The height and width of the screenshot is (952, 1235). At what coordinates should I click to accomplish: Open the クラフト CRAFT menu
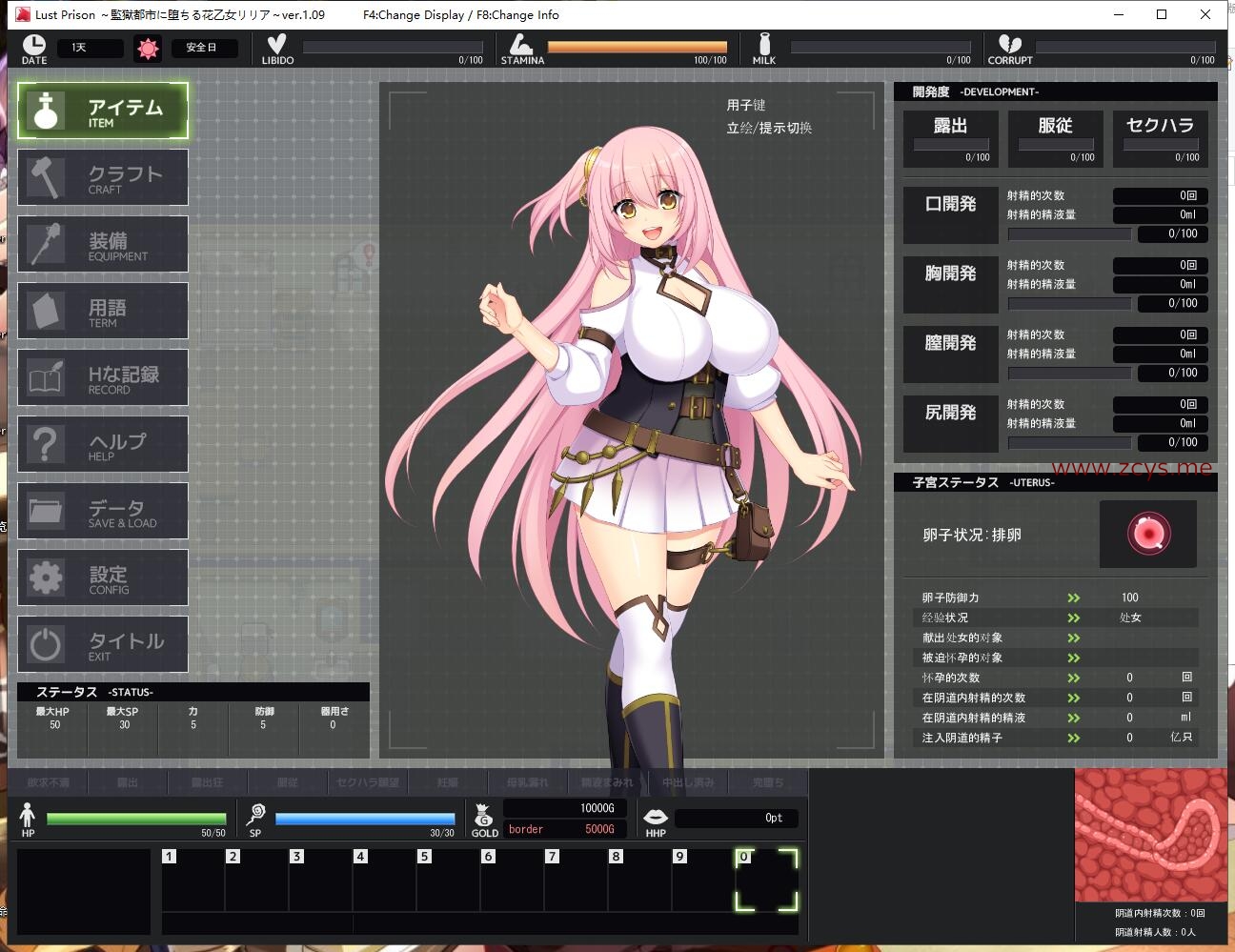pos(103,177)
